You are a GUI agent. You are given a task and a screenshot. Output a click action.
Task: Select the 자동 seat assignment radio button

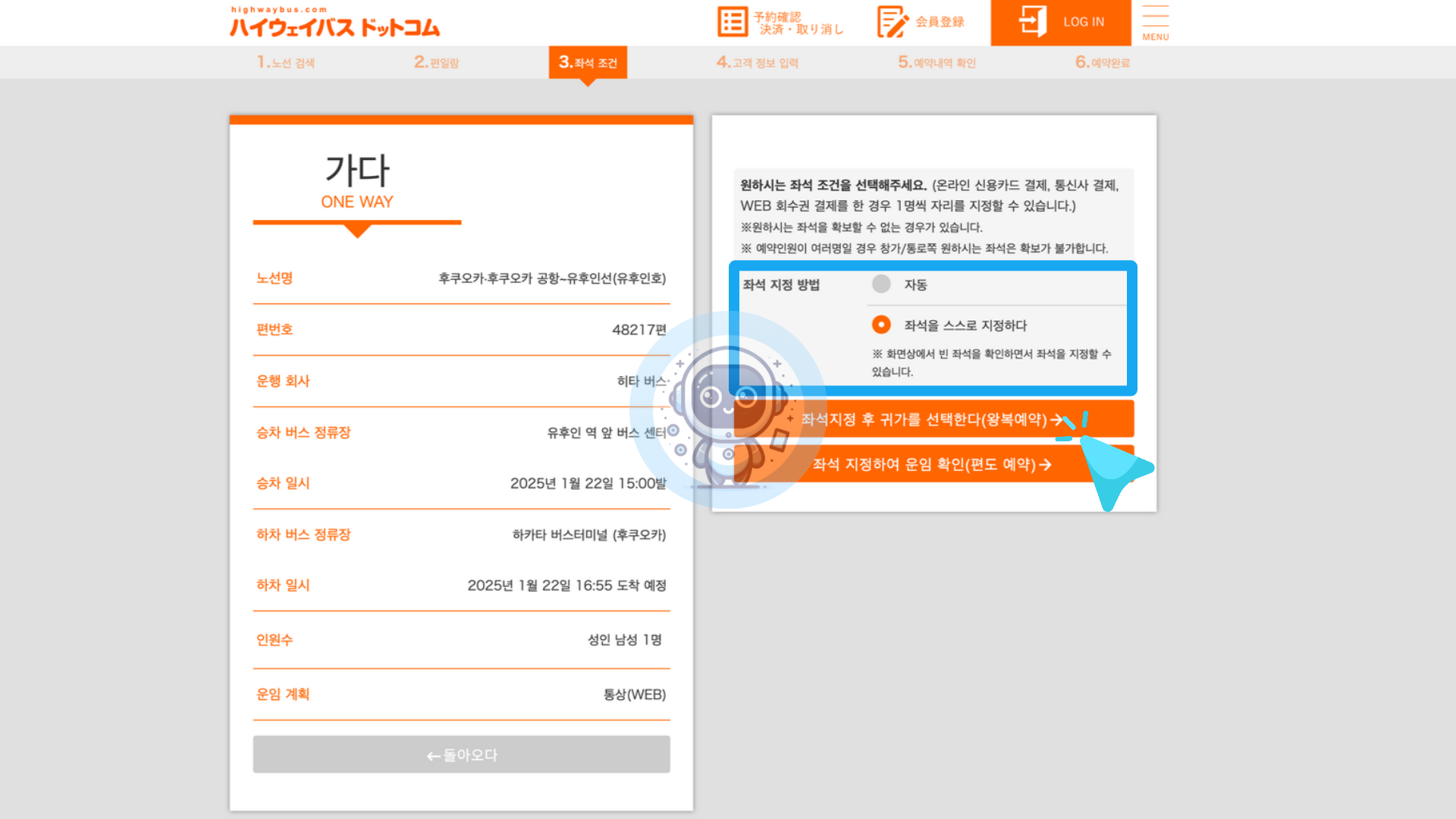tap(881, 284)
